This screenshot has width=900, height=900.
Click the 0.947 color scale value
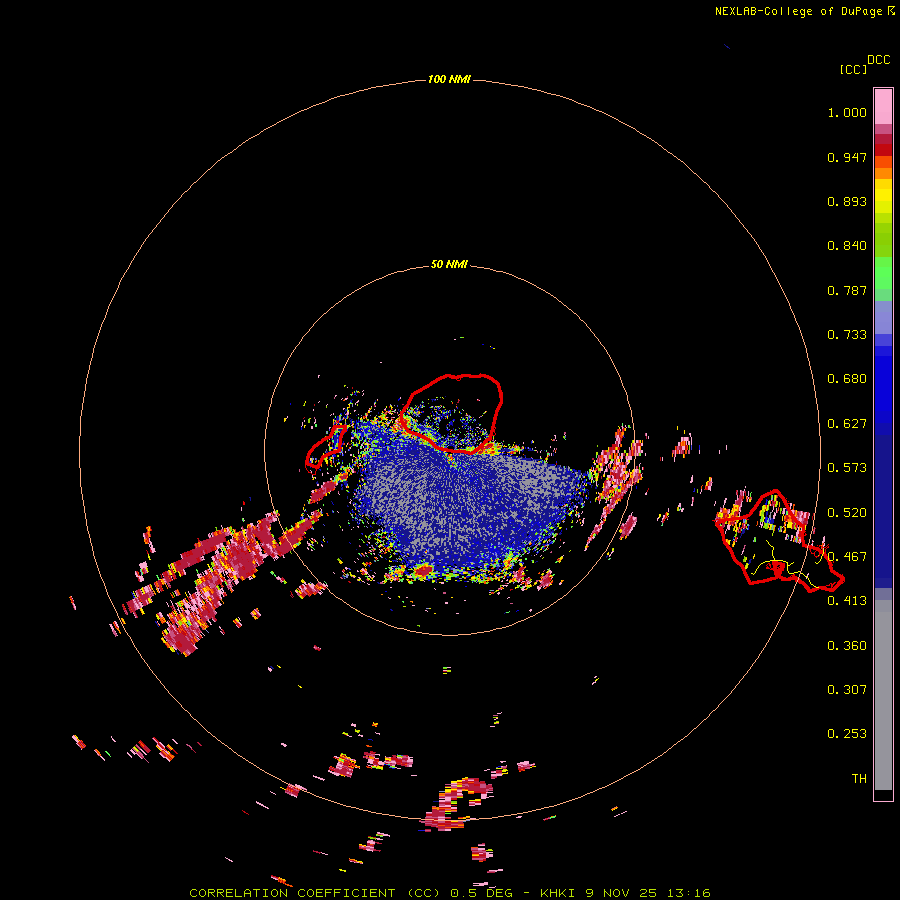click(847, 157)
